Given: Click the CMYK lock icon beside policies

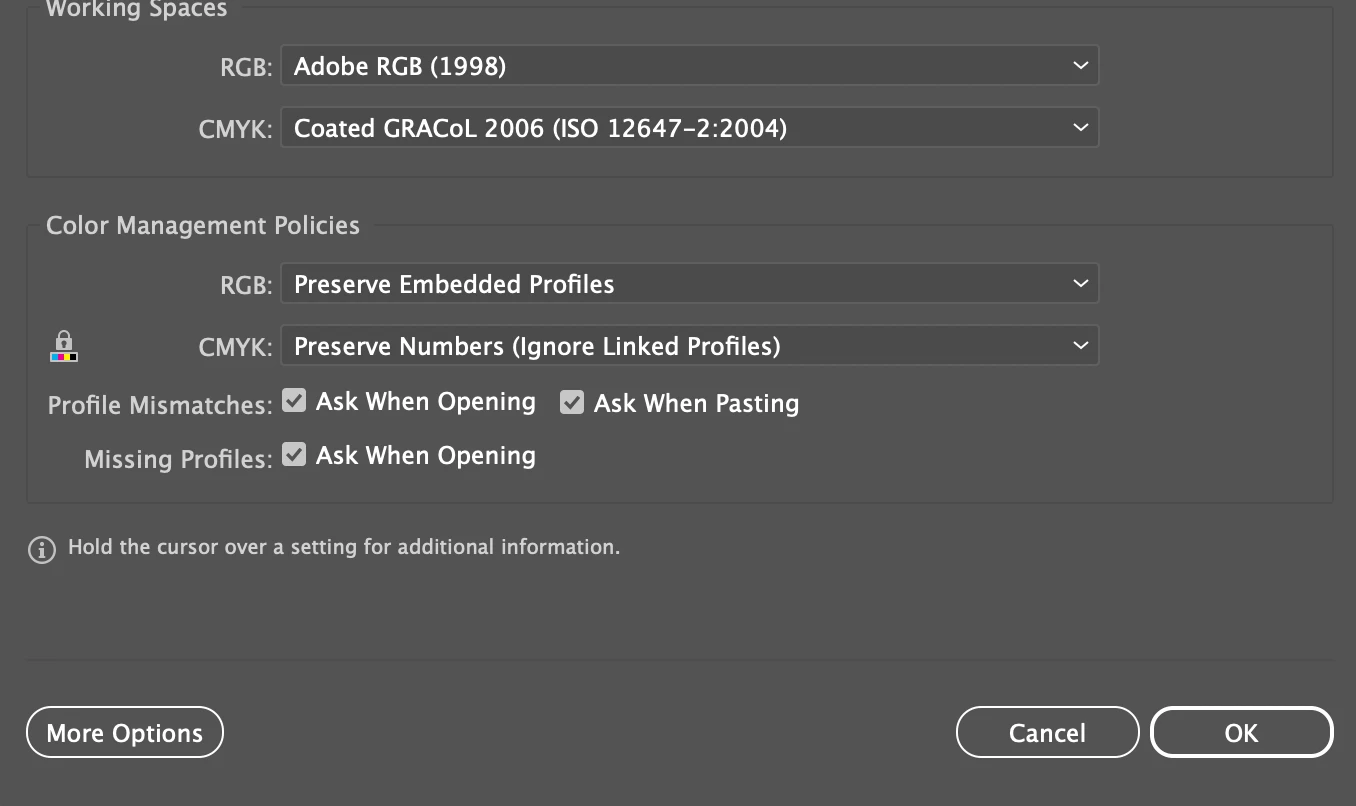Looking at the screenshot, I should point(64,346).
